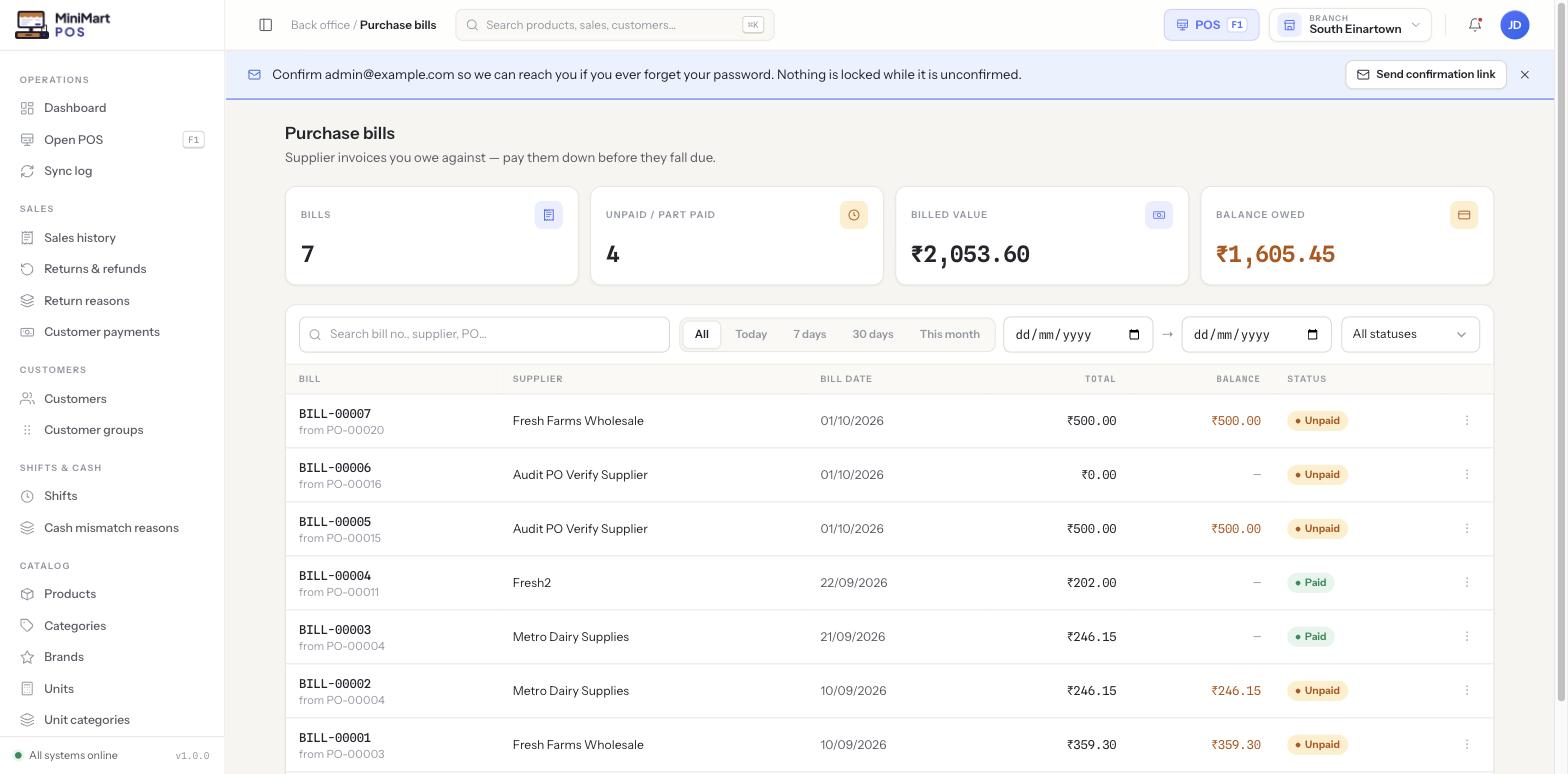This screenshot has height=774, width=1568.
Task: Open the All statuses dropdown
Action: click(1410, 335)
